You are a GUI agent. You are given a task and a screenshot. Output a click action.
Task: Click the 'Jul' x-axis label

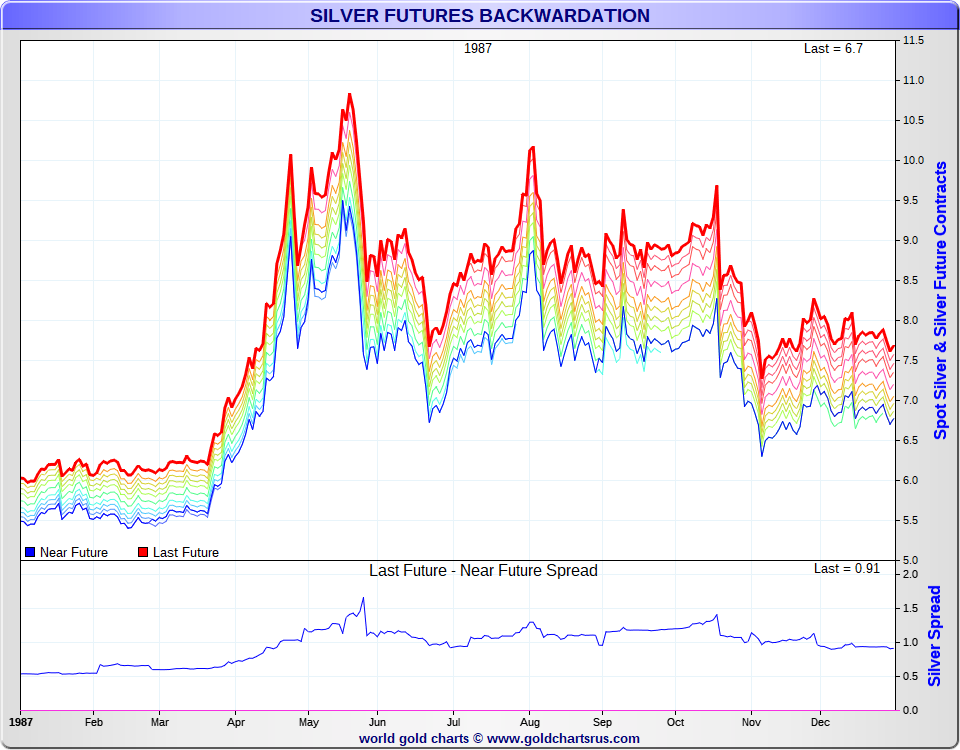pyautogui.click(x=453, y=722)
